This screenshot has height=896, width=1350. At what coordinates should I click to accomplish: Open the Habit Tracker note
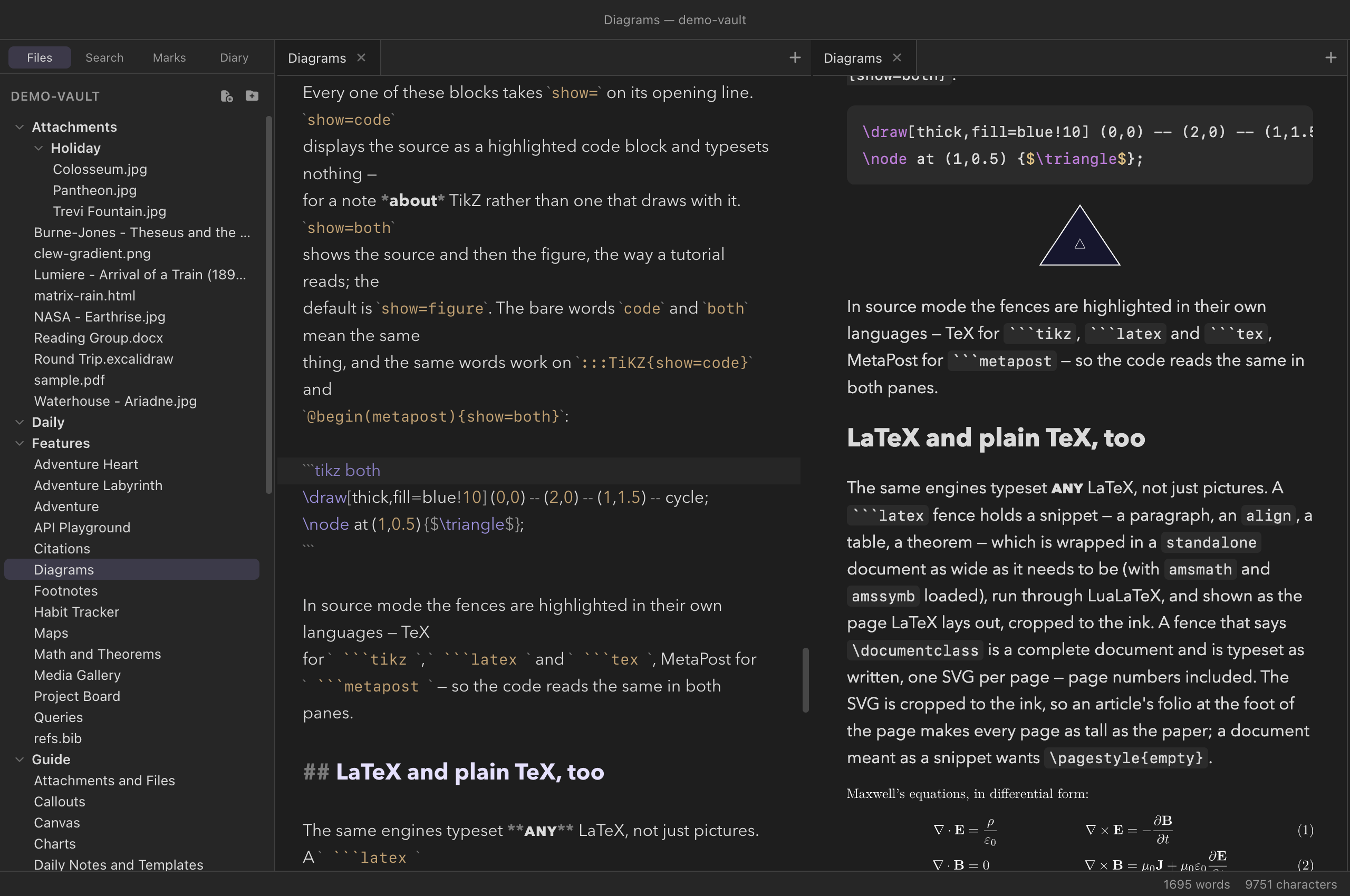[x=76, y=612]
